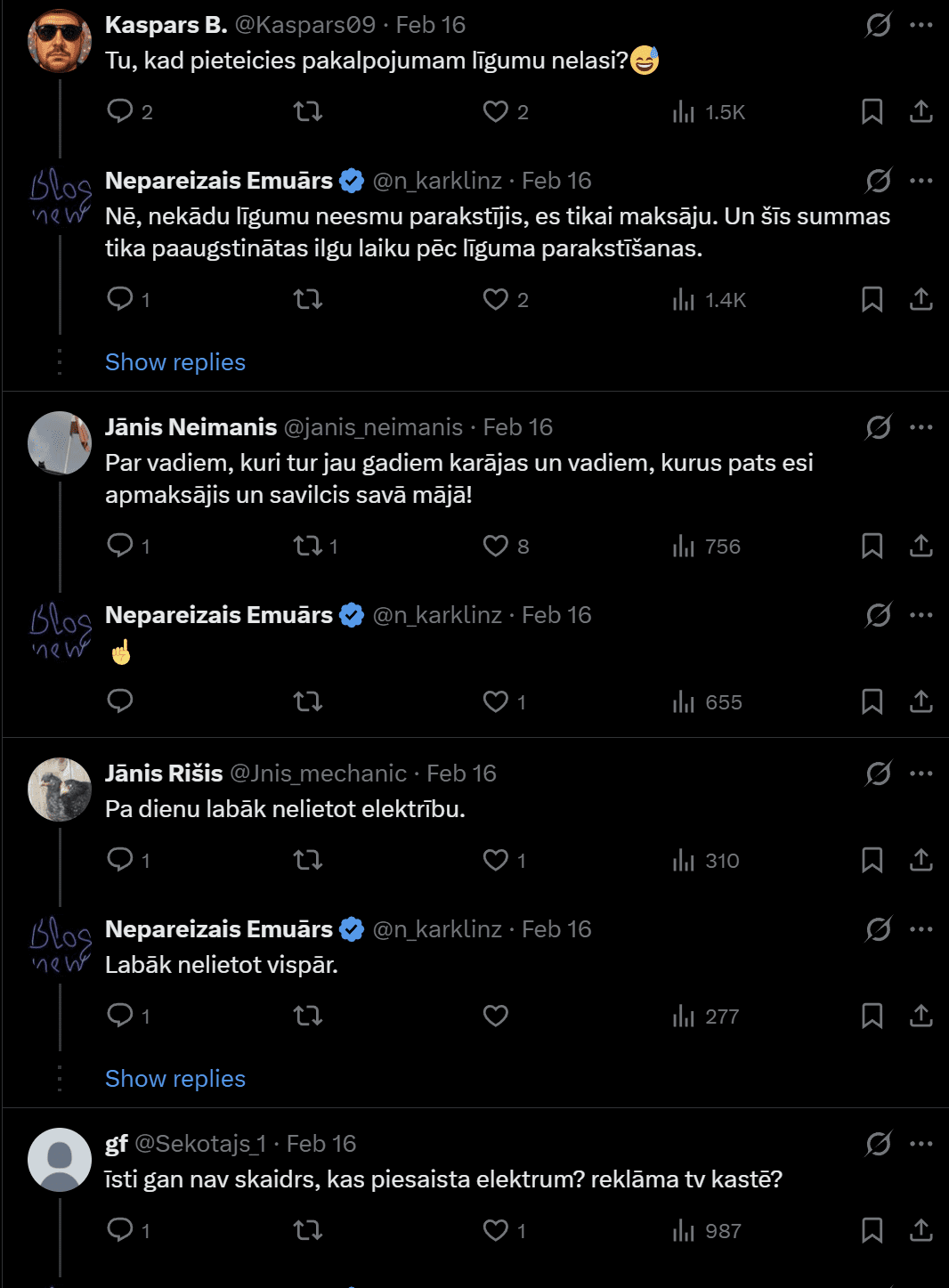The height and width of the screenshot is (1288, 949).
Task: Share Kaspars B.'s tweet
Action: [921, 111]
